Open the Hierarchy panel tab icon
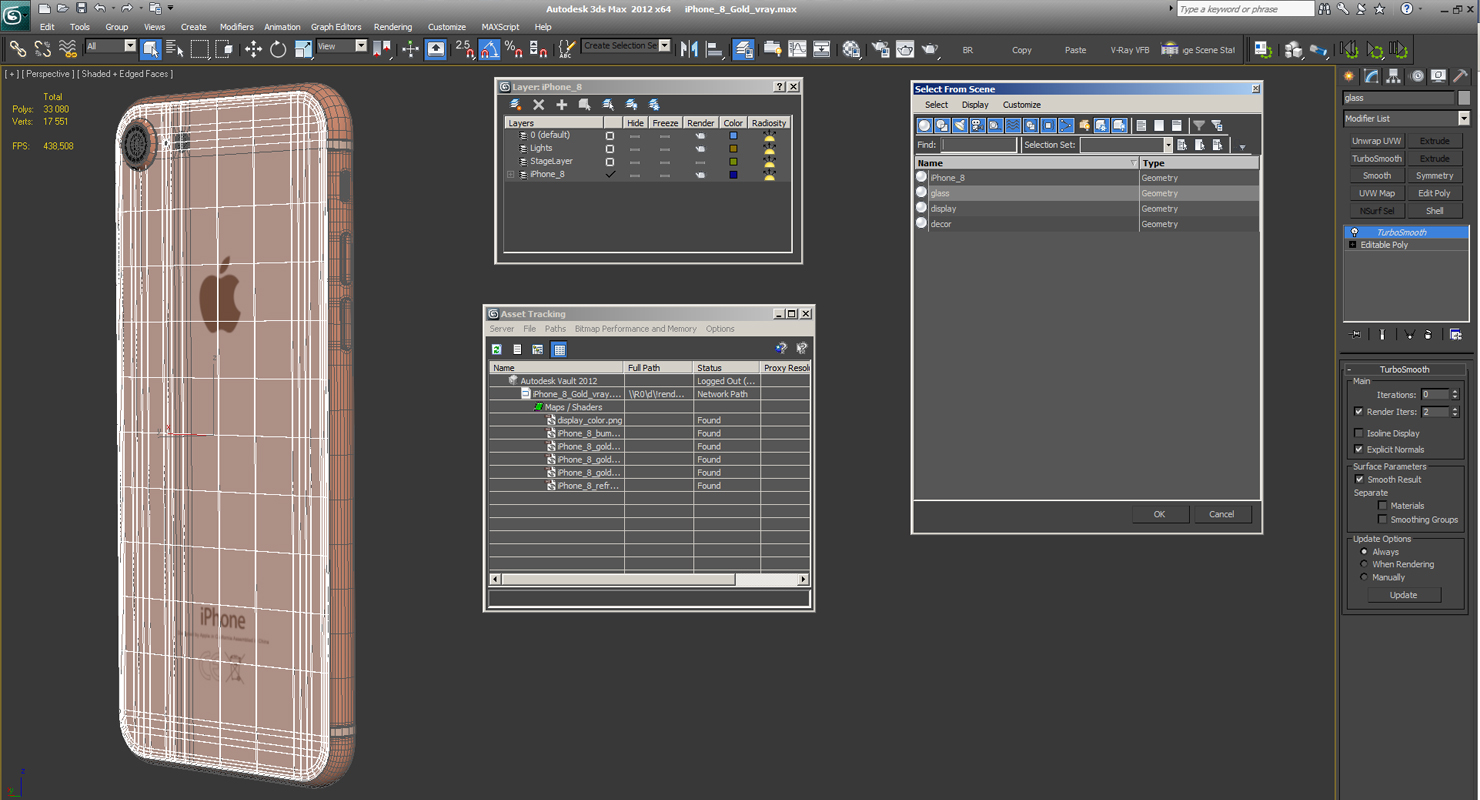This screenshot has height=800, width=1480. tap(1395, 76)
